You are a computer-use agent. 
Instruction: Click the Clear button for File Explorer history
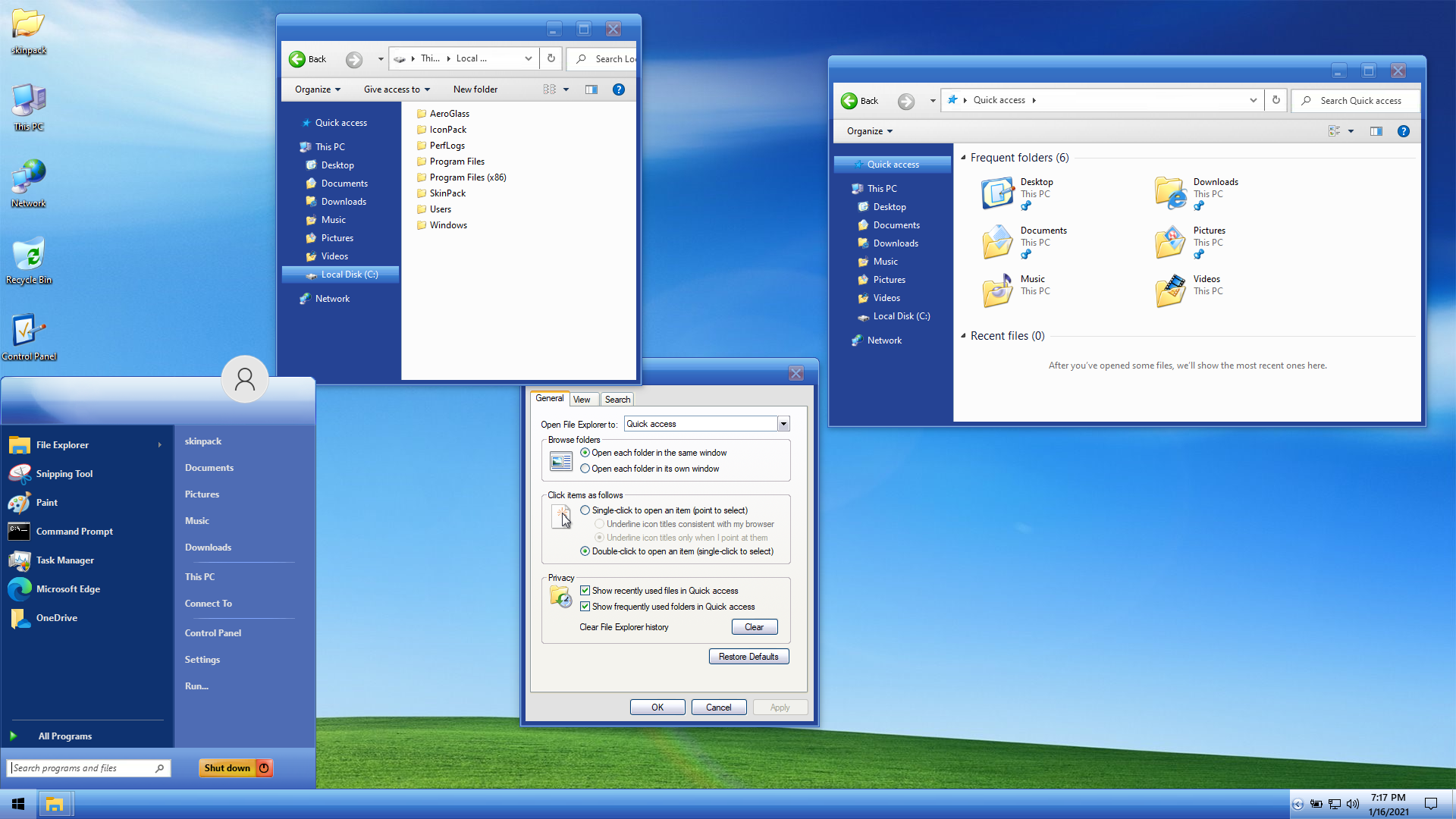[x=754, y=627]
